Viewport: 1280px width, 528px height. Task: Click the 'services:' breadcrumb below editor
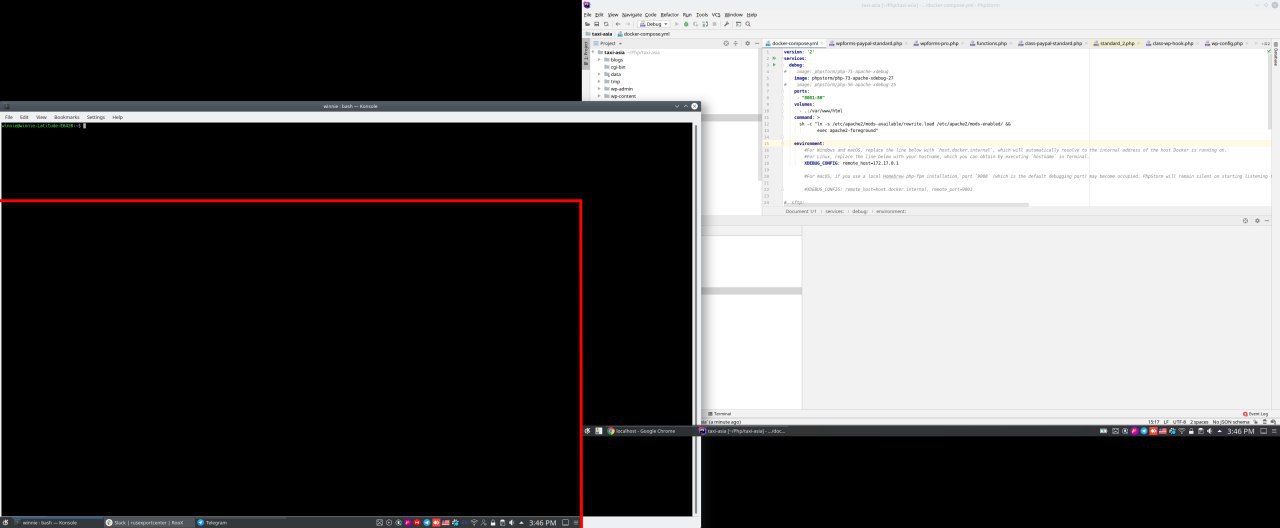coord(834,211)
